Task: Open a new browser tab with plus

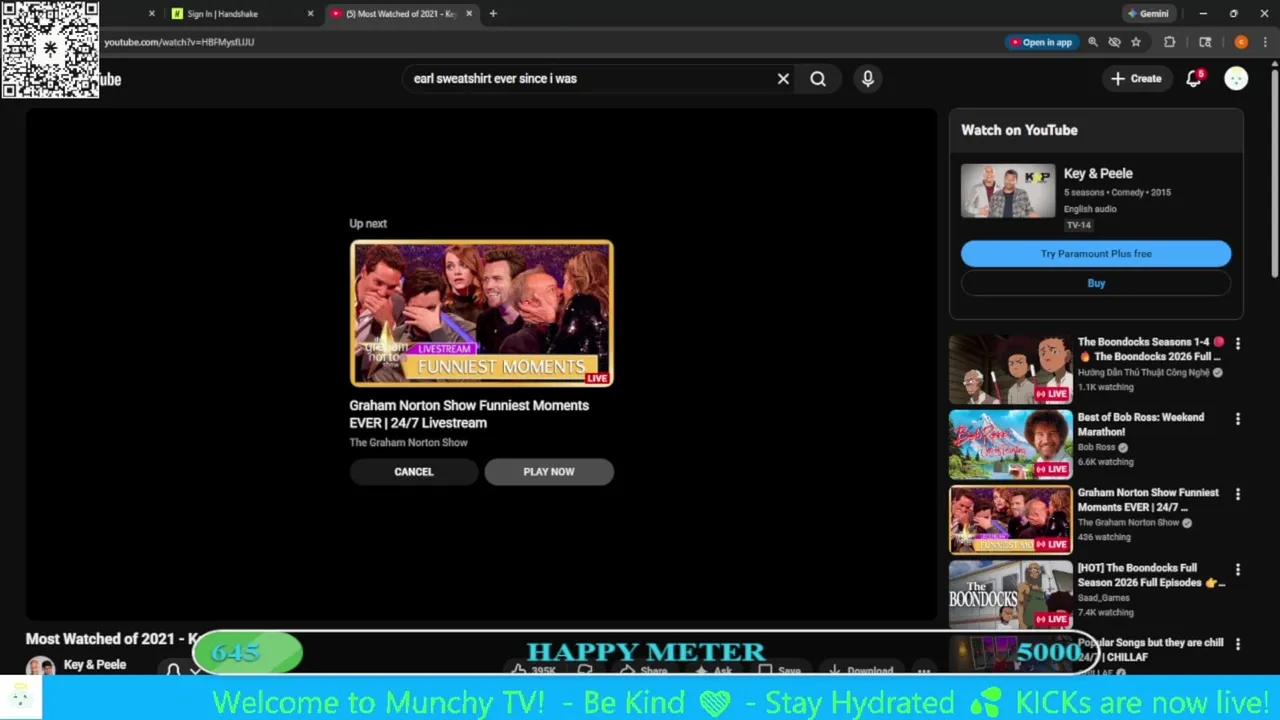Action: pos(493,14)
